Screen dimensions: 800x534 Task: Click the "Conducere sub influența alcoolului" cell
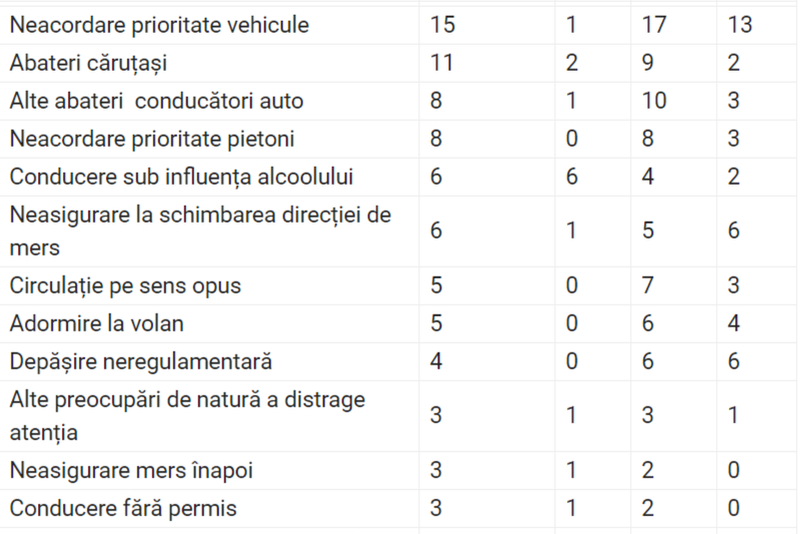coord(181,177)
